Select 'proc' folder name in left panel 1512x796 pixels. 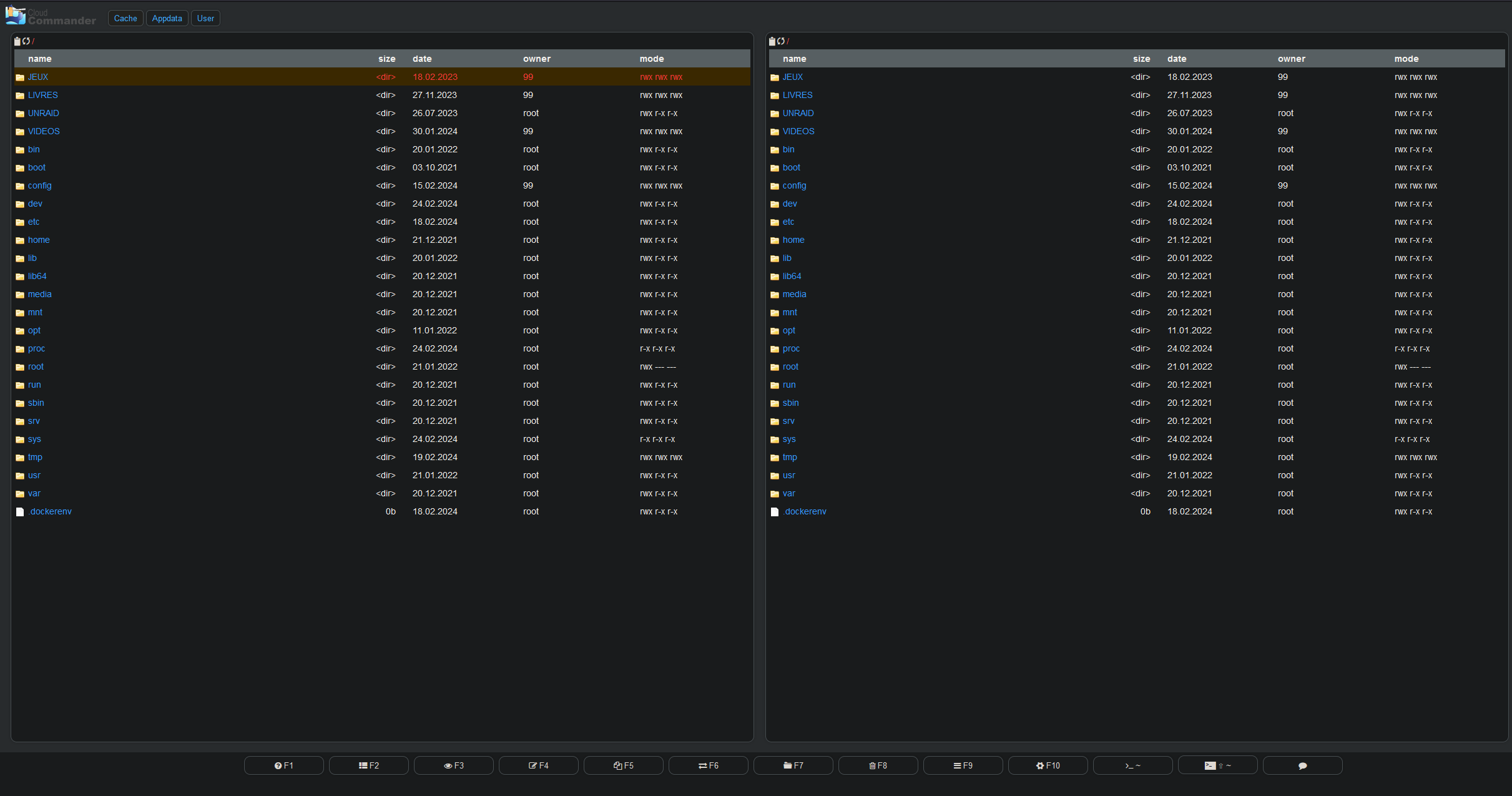[x=36, y=348]
